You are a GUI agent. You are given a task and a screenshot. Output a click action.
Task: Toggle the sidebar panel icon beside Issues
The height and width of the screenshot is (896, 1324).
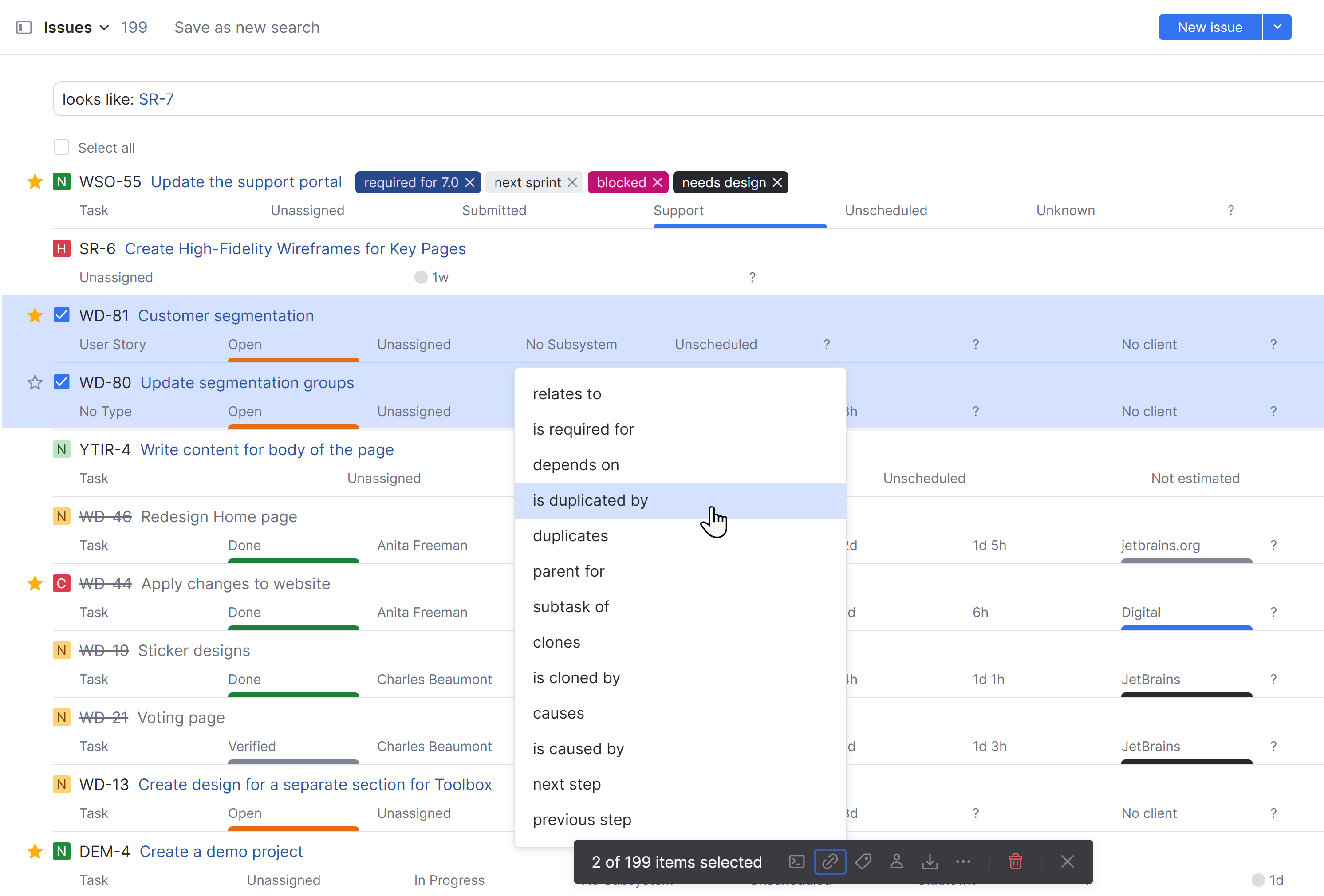pos(24,28)
